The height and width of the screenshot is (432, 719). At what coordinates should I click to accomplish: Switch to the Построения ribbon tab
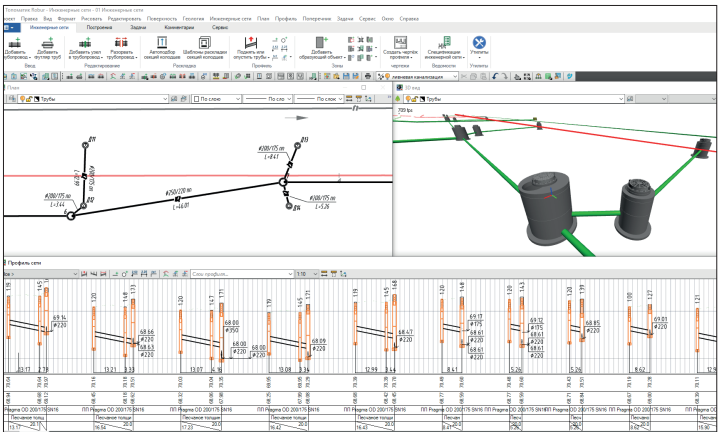click(98, 28)
